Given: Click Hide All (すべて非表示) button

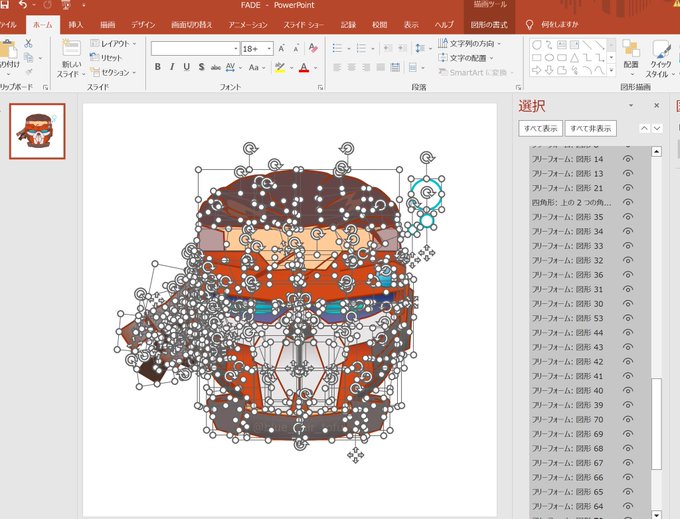Looking at the screenshot, I should tap(591, 128).
